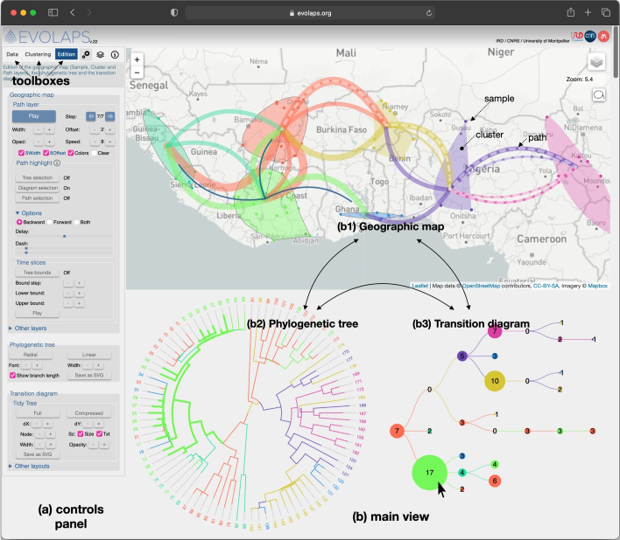This screenshot has width=620, height=540.
Task: Reload the evolaps.org page
Action: click(429, 13)
